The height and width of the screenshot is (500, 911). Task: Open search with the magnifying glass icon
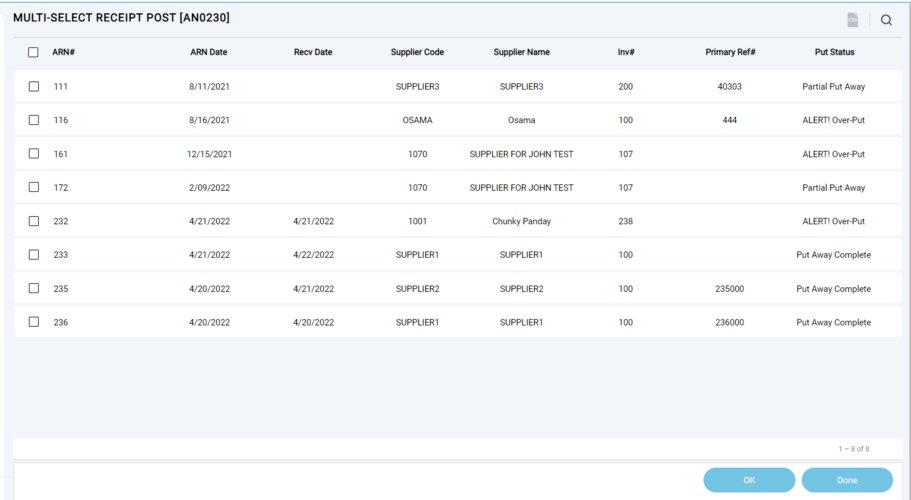click(886, 19)
